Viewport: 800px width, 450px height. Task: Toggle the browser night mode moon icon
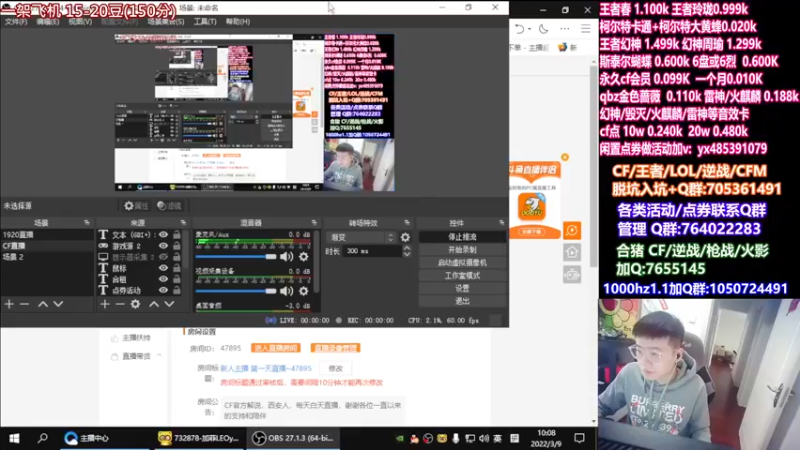[x=544, y=29]
